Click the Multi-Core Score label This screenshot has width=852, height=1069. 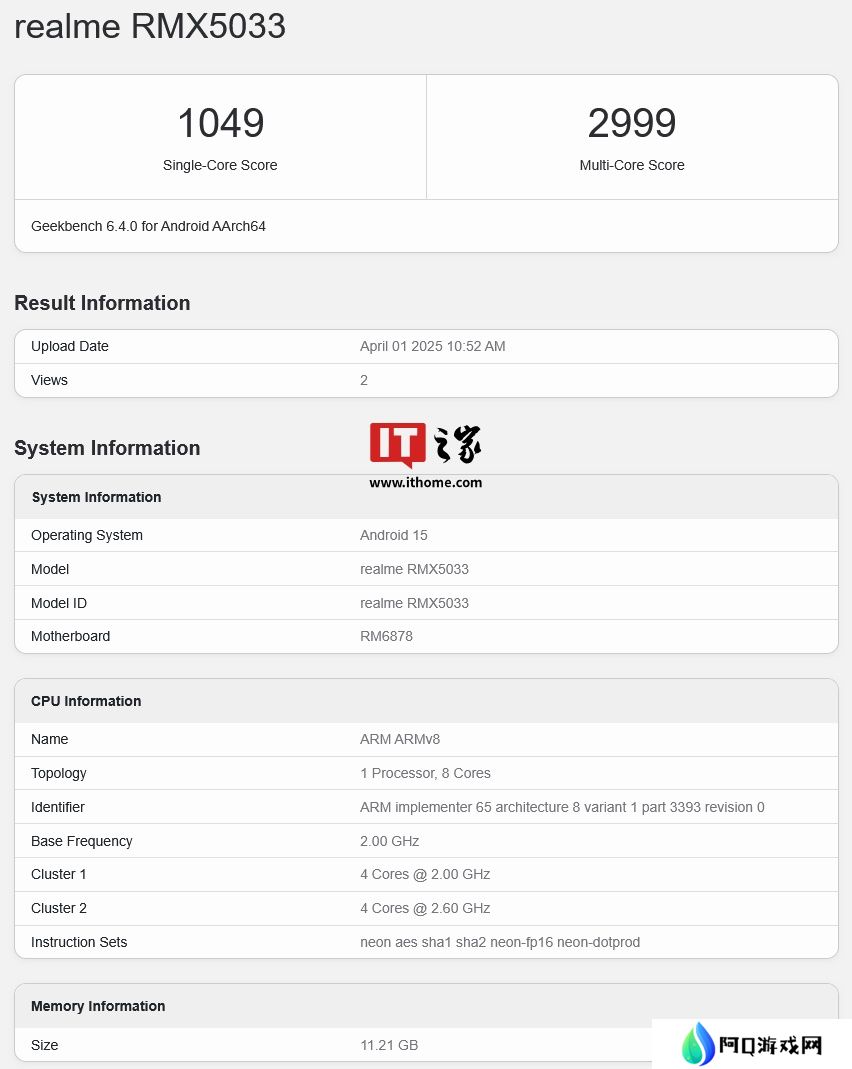click(632, 165)
